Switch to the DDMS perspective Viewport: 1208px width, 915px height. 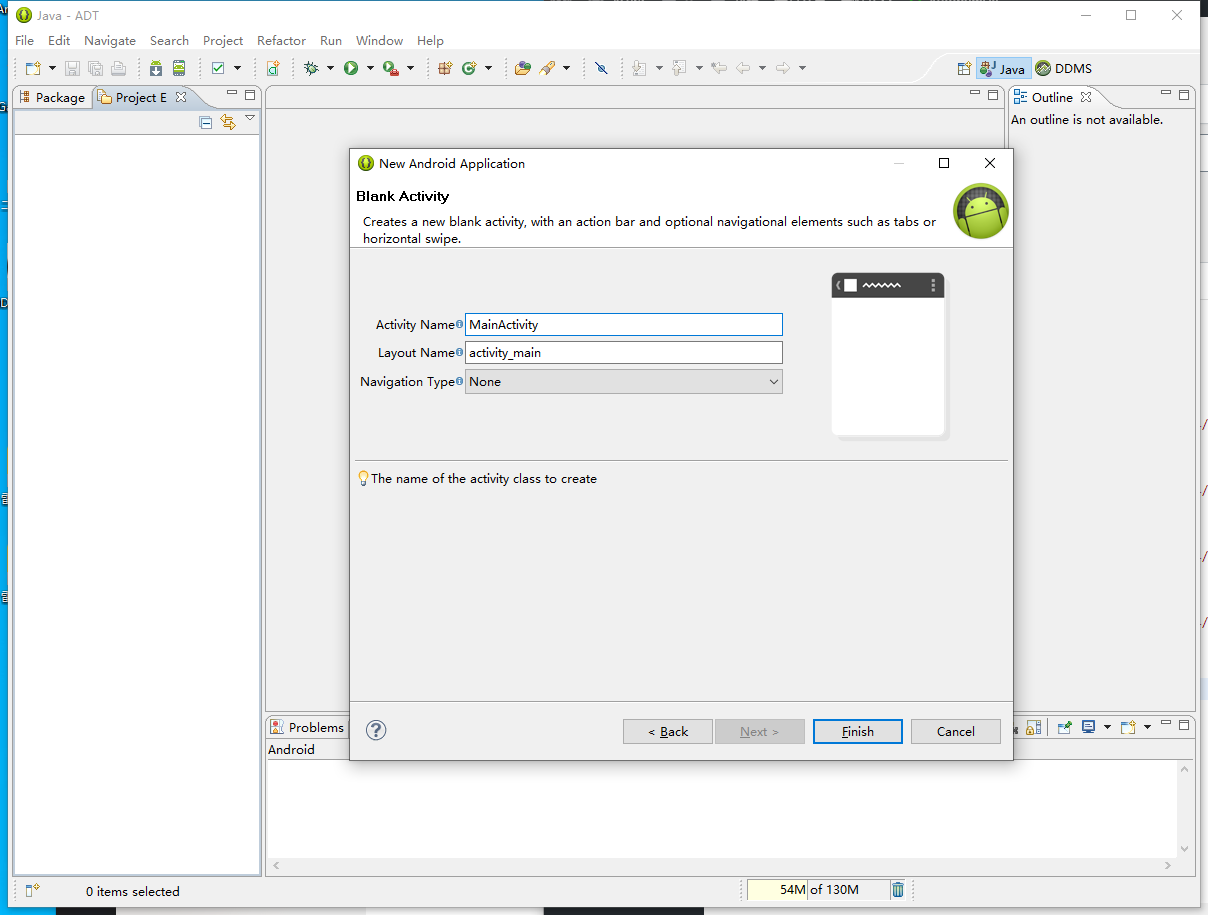(1063, 69)
